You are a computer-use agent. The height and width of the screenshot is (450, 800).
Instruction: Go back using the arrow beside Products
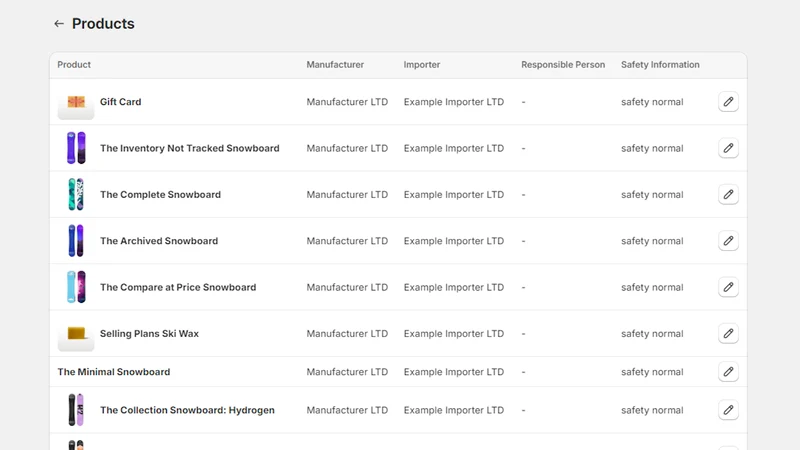tap(59, 23)
